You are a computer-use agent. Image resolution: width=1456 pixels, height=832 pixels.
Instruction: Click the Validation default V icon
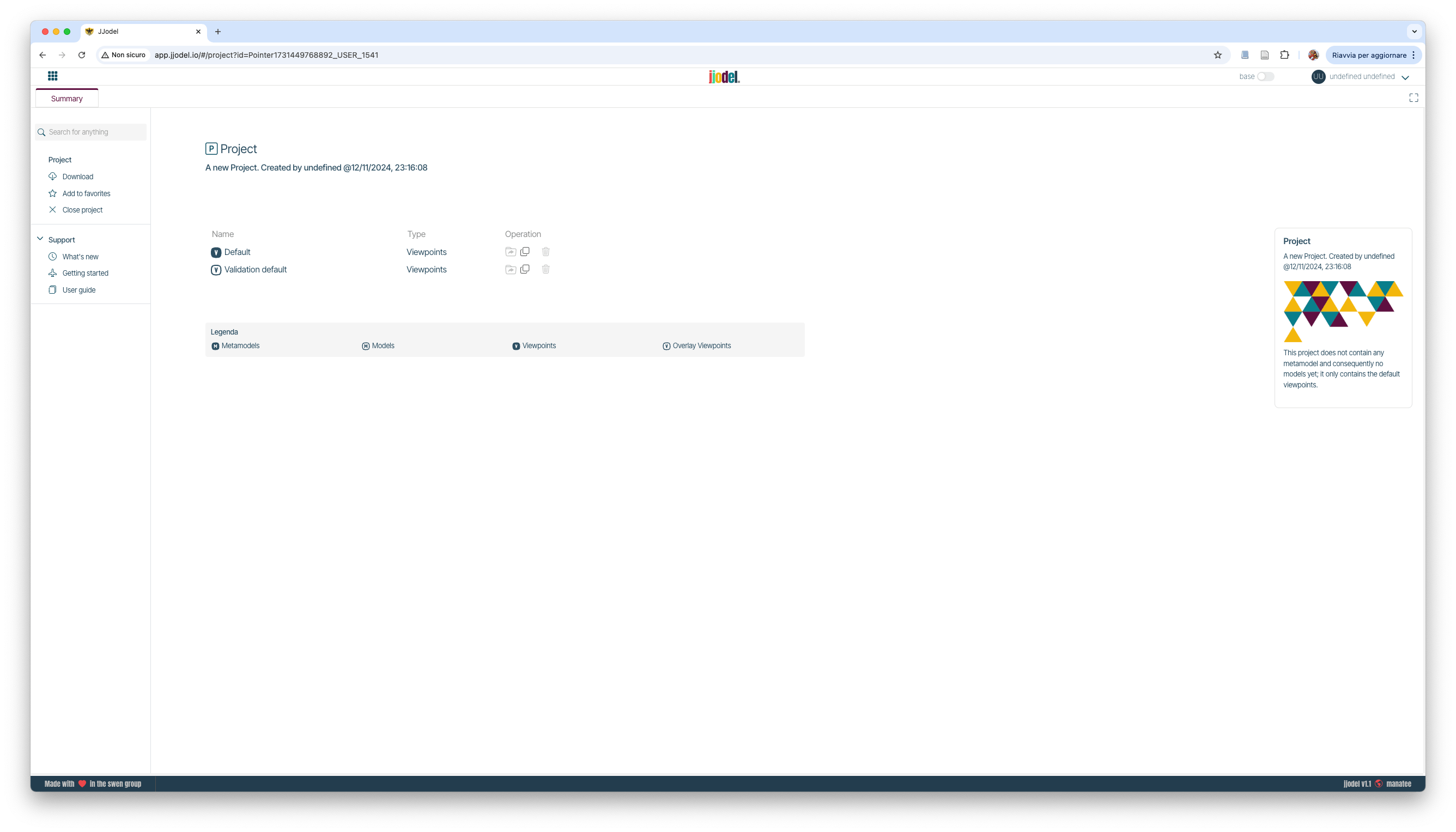(216, 270)
